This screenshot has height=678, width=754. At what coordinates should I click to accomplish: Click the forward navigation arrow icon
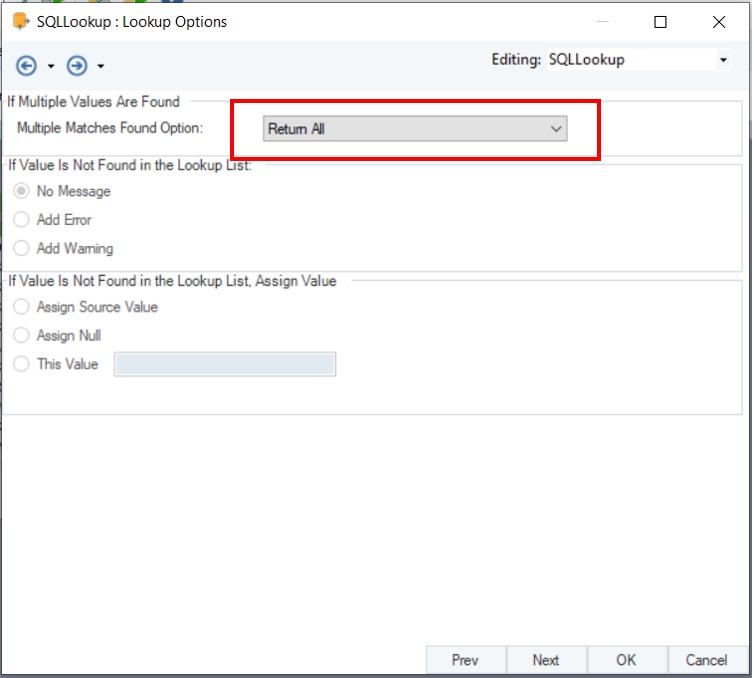point(77,66)
